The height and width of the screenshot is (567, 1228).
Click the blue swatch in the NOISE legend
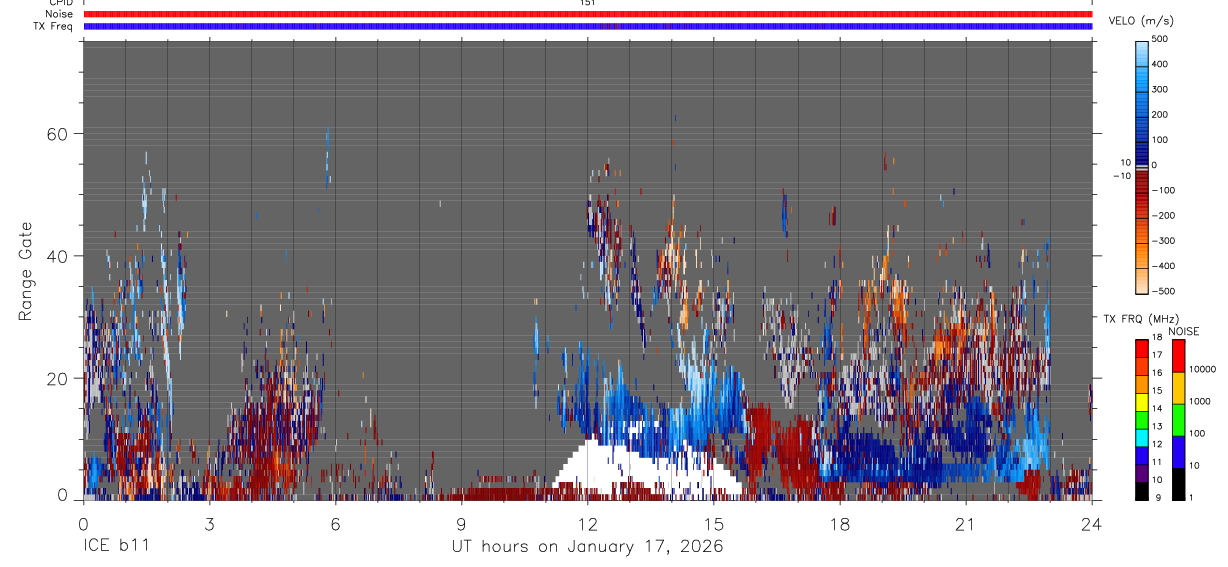pyautogui.click(x=1178, y=451)
